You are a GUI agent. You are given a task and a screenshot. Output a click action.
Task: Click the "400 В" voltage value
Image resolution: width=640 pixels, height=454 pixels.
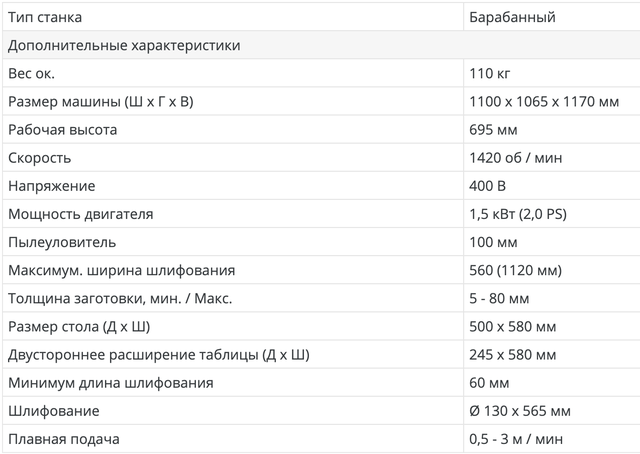(x=488, y=186)
